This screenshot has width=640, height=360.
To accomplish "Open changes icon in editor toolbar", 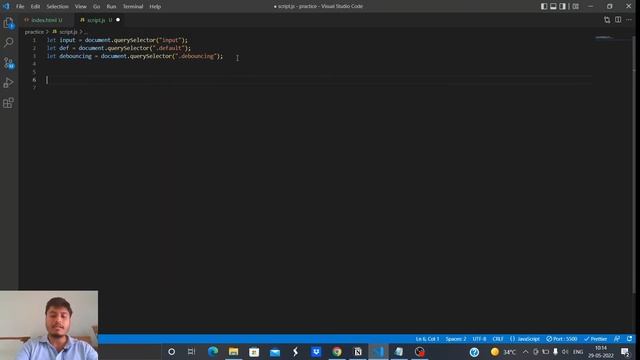I will (x=607, y=20).
